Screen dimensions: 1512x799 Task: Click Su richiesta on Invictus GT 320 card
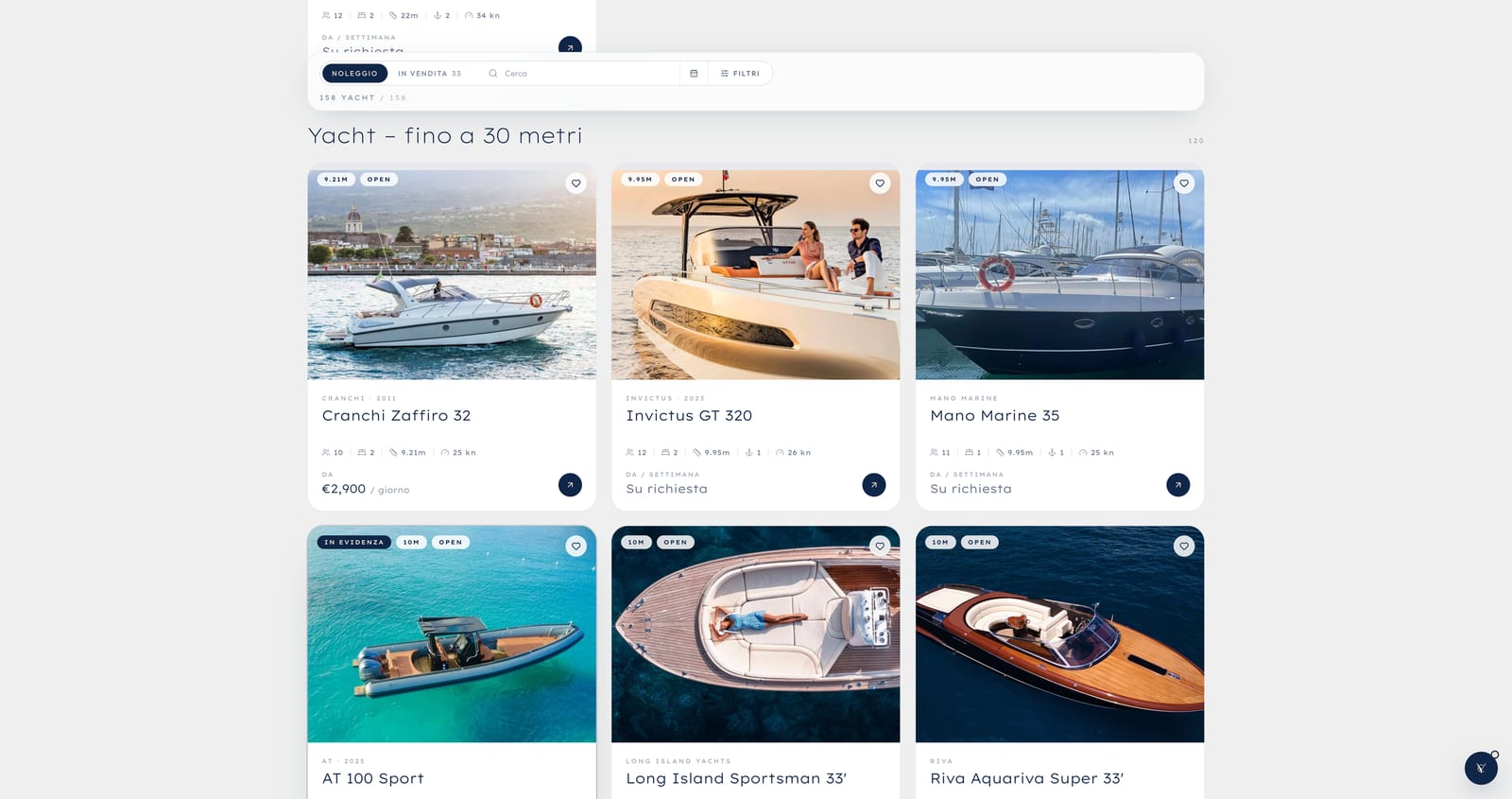666,489
